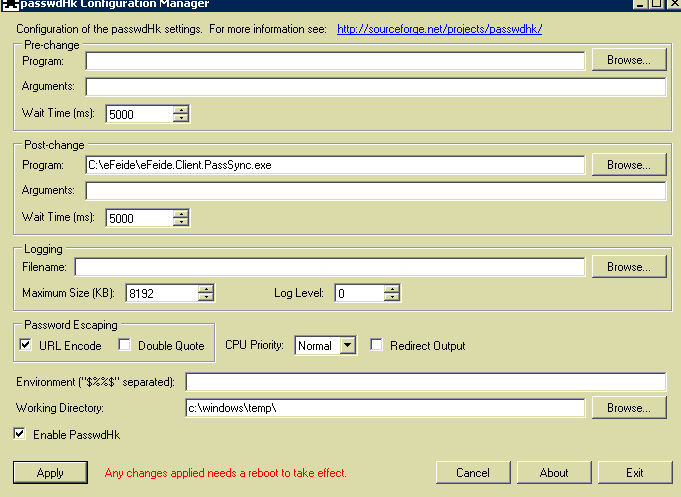Enable the Redirect Output checkbox
681x497 pixels.
click(377, 345)
